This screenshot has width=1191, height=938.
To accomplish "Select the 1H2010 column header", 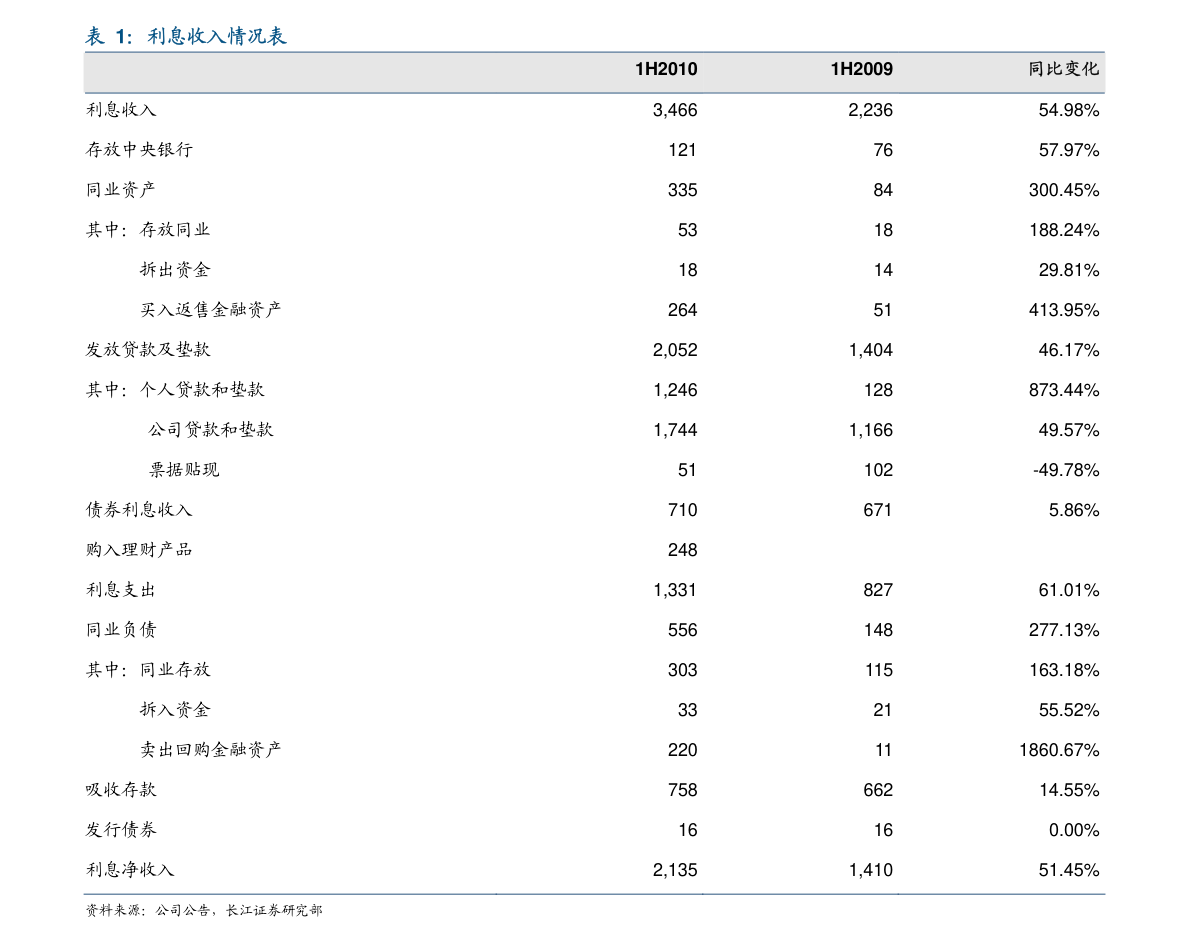I will coord(666,69).
